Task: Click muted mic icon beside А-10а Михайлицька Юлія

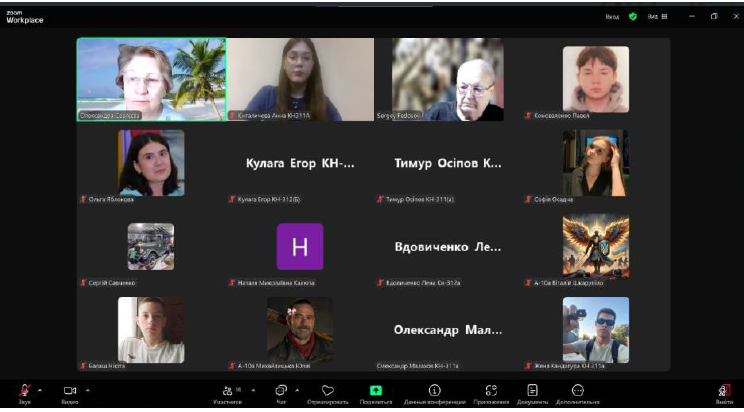Action: click(x=232, y=366)
